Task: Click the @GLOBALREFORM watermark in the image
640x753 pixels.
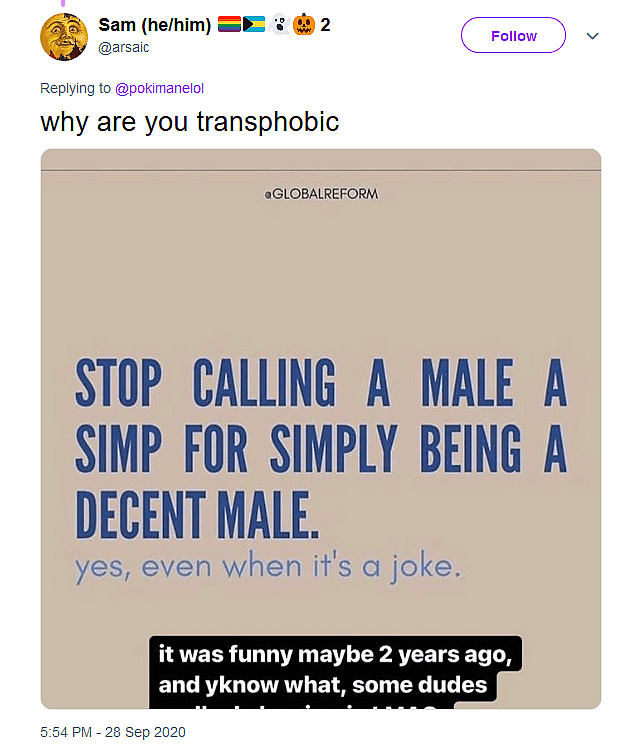Action: [x=320, y=194]
